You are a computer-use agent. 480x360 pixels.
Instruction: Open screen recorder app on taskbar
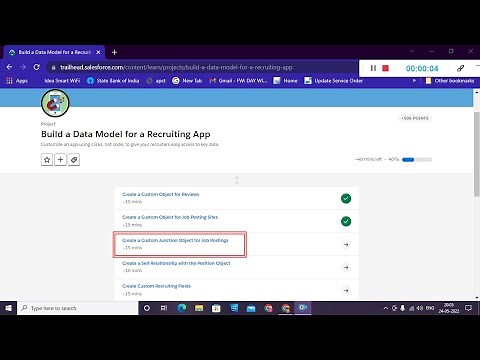point(303,308)
